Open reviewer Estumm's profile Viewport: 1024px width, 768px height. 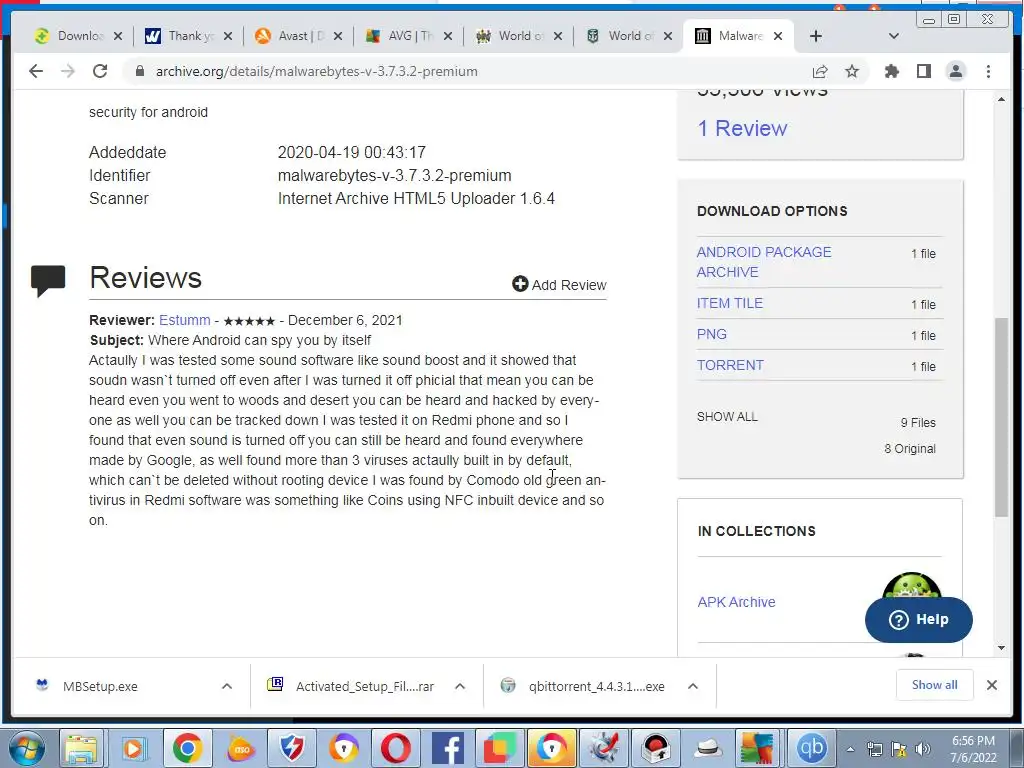[185, 320]
